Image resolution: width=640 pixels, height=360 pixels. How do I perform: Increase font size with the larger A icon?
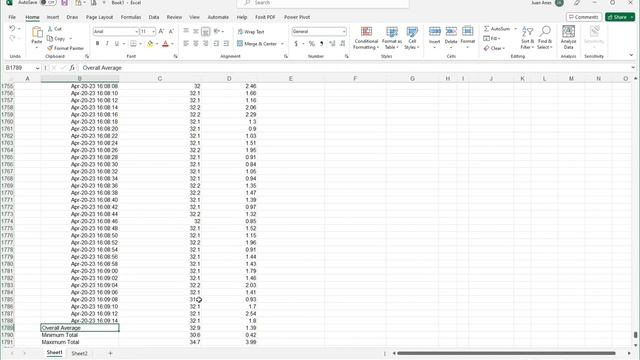click(x=161, y=31)
